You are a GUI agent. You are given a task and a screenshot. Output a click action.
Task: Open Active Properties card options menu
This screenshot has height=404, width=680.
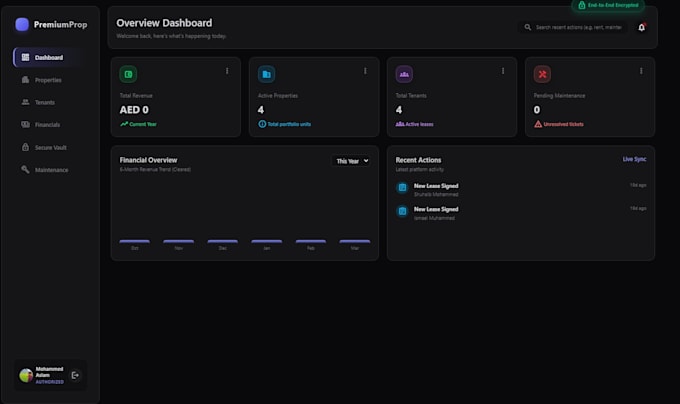coord(365,71)
